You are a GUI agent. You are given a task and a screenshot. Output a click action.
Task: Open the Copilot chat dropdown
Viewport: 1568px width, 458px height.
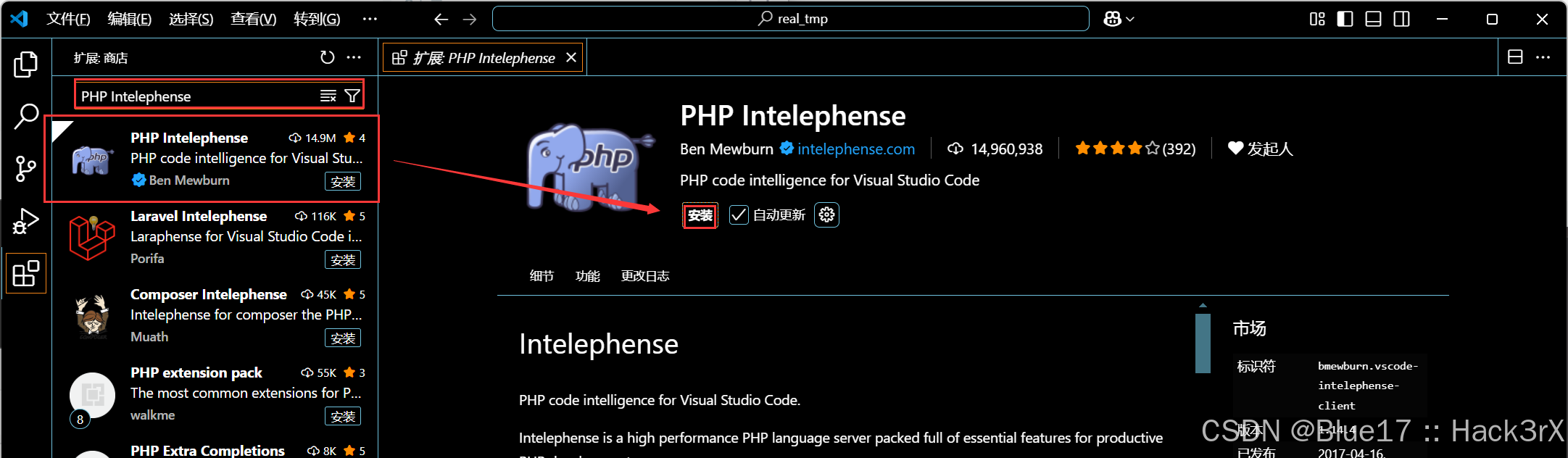point(1119,19)
